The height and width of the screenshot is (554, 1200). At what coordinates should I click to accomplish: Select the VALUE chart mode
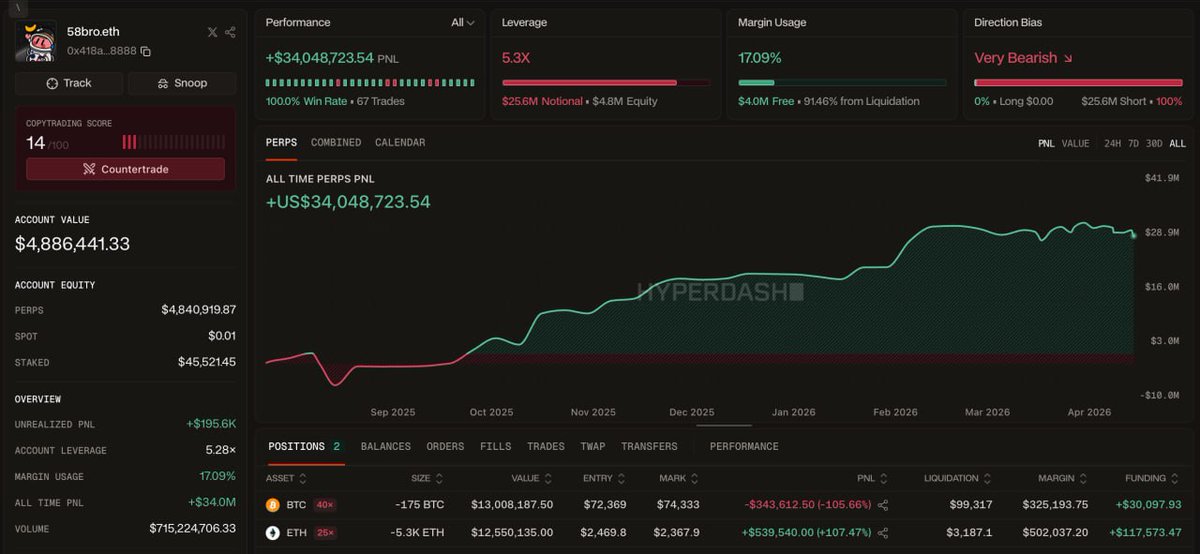[1075, 144]
